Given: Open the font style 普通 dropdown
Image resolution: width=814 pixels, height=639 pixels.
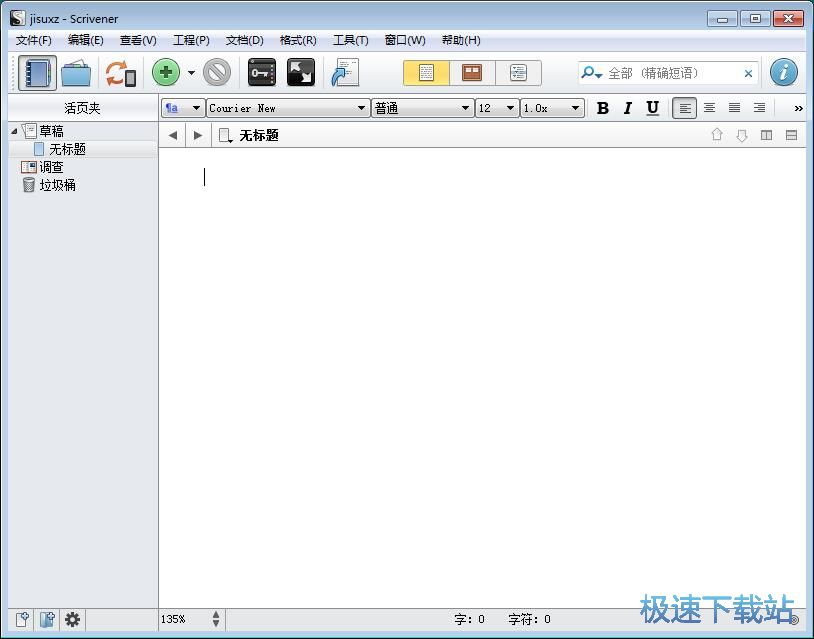Looking at the screenshot, I should point(422,108).
